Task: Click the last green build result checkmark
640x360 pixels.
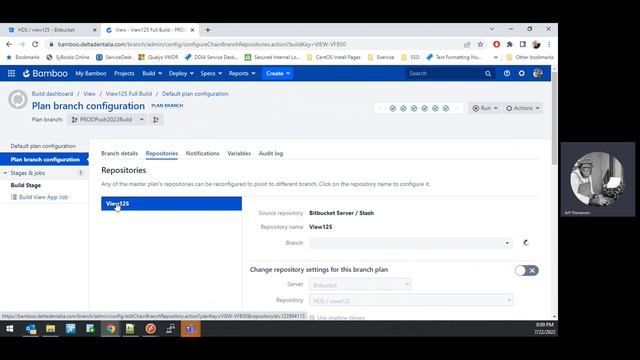Action: [x=446, y=108]
